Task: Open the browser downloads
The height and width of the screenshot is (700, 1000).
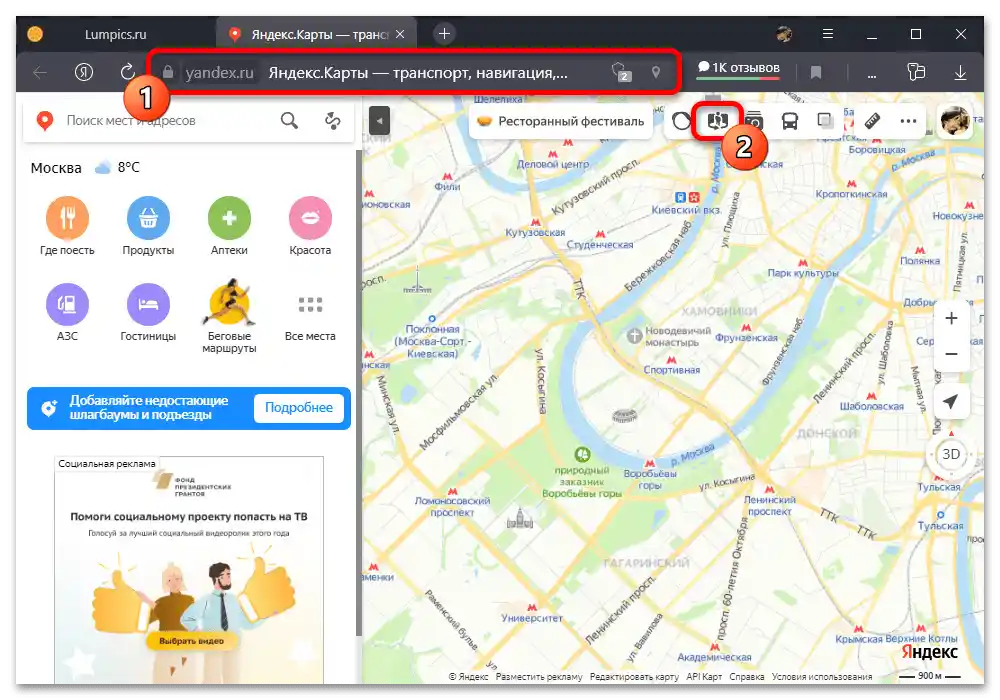Action: (x=960, y=73)
